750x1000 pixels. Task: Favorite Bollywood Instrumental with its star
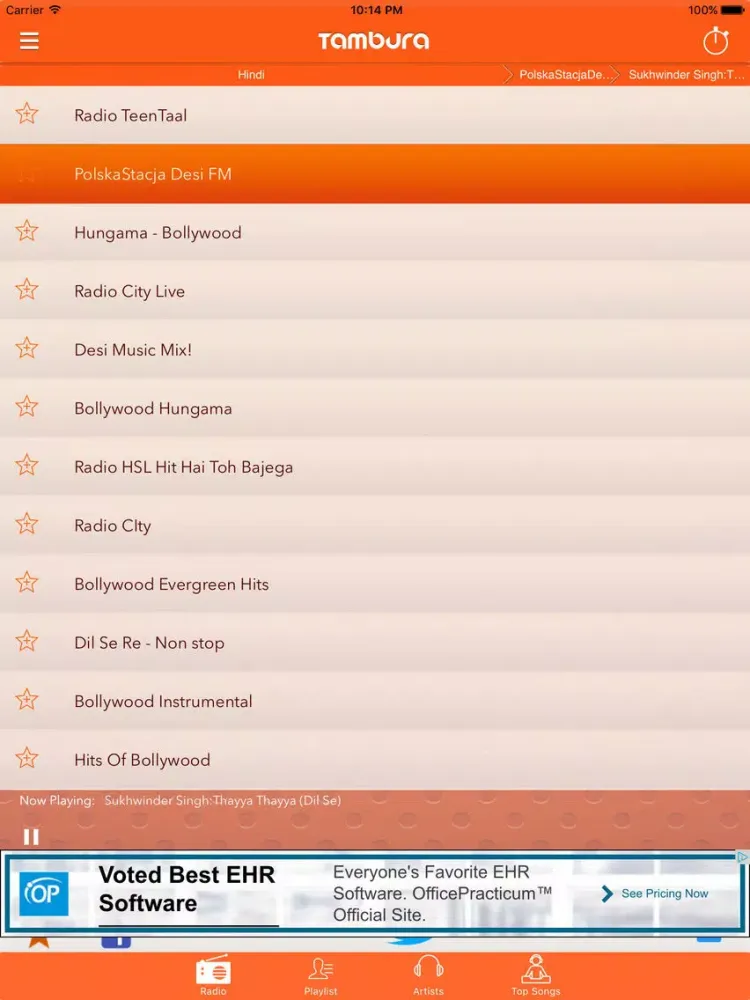coord(27,701)
